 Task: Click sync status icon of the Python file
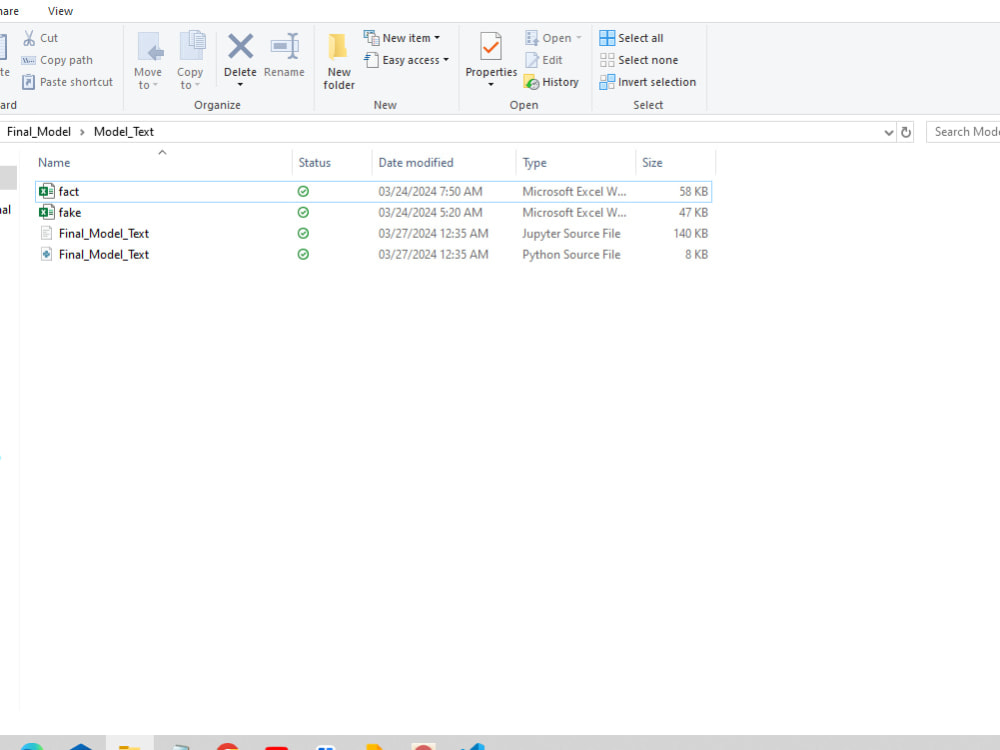(304, 254)
